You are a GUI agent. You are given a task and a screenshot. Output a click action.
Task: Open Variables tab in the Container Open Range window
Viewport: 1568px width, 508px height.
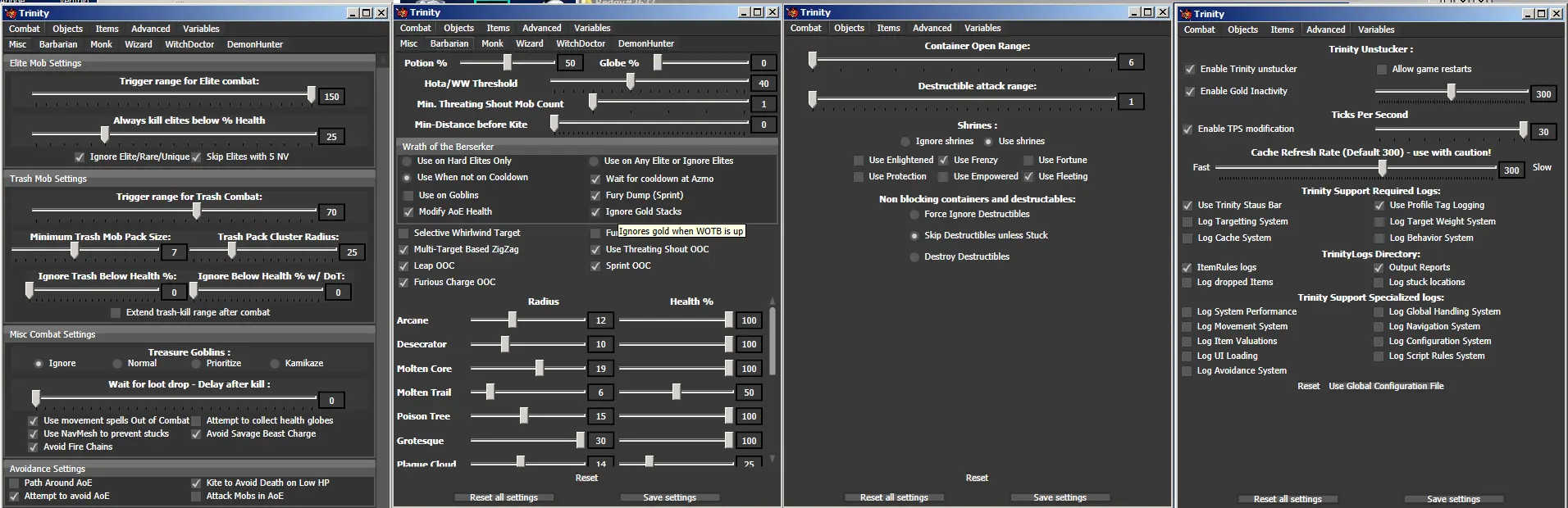(982, 28)
